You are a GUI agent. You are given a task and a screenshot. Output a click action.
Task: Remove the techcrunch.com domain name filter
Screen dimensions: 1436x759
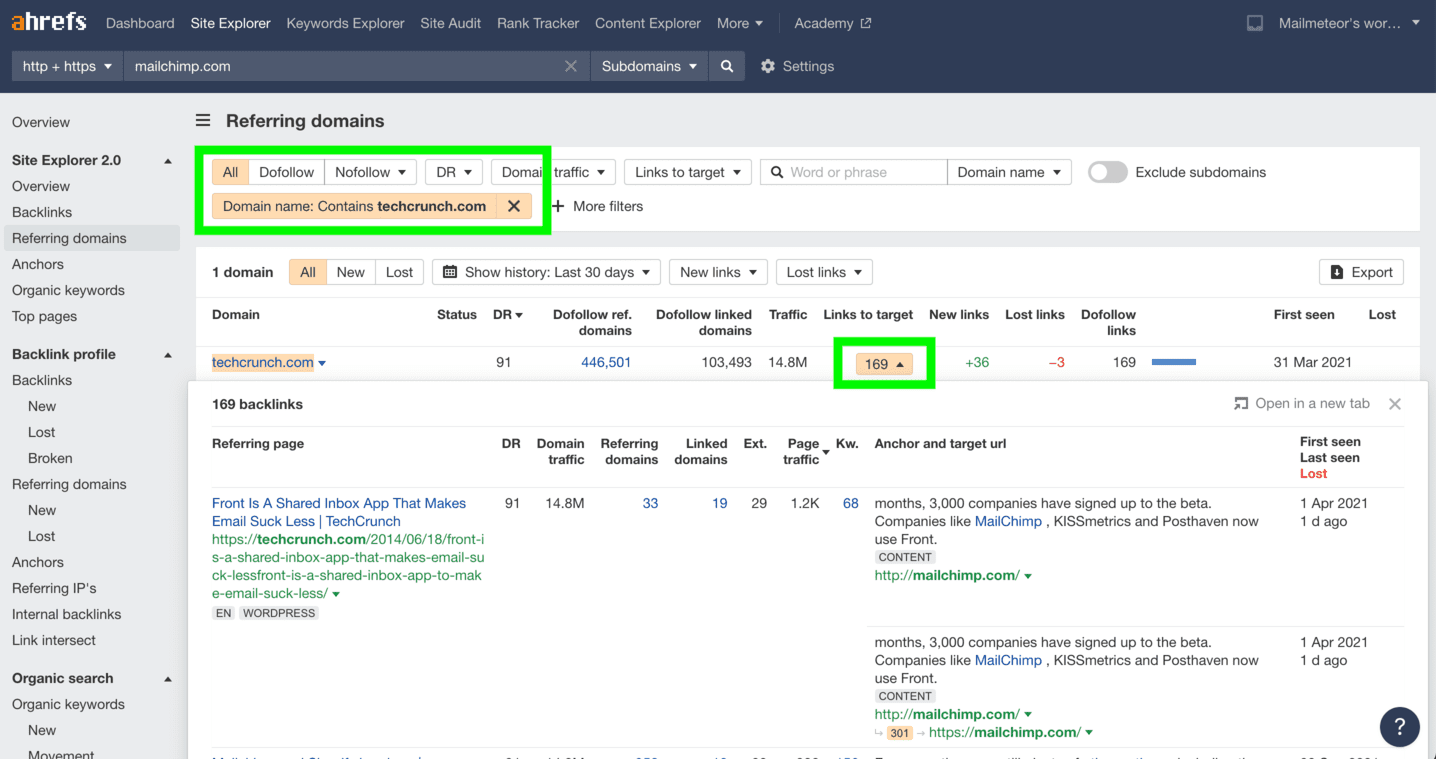pyautogui.click(x=513, y=206)
